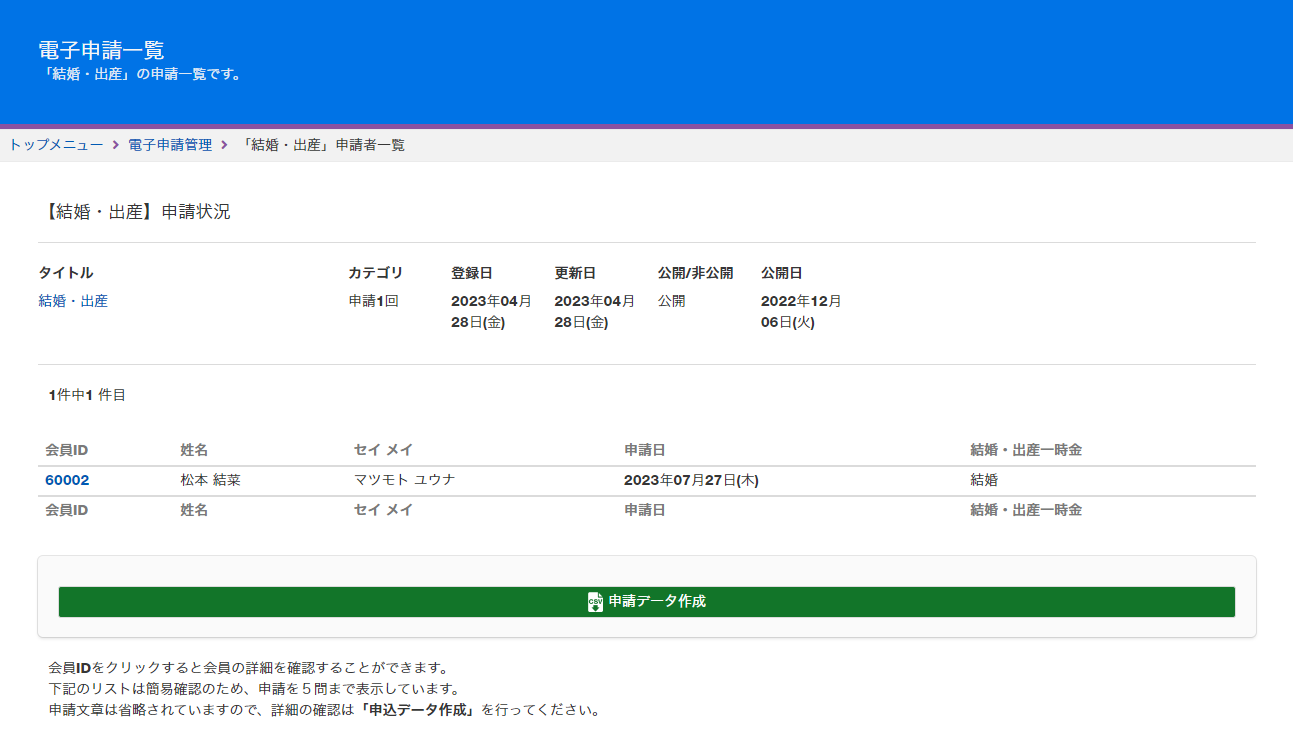Go to 電子申請管理 breadcrumb link

pos(170,145)
